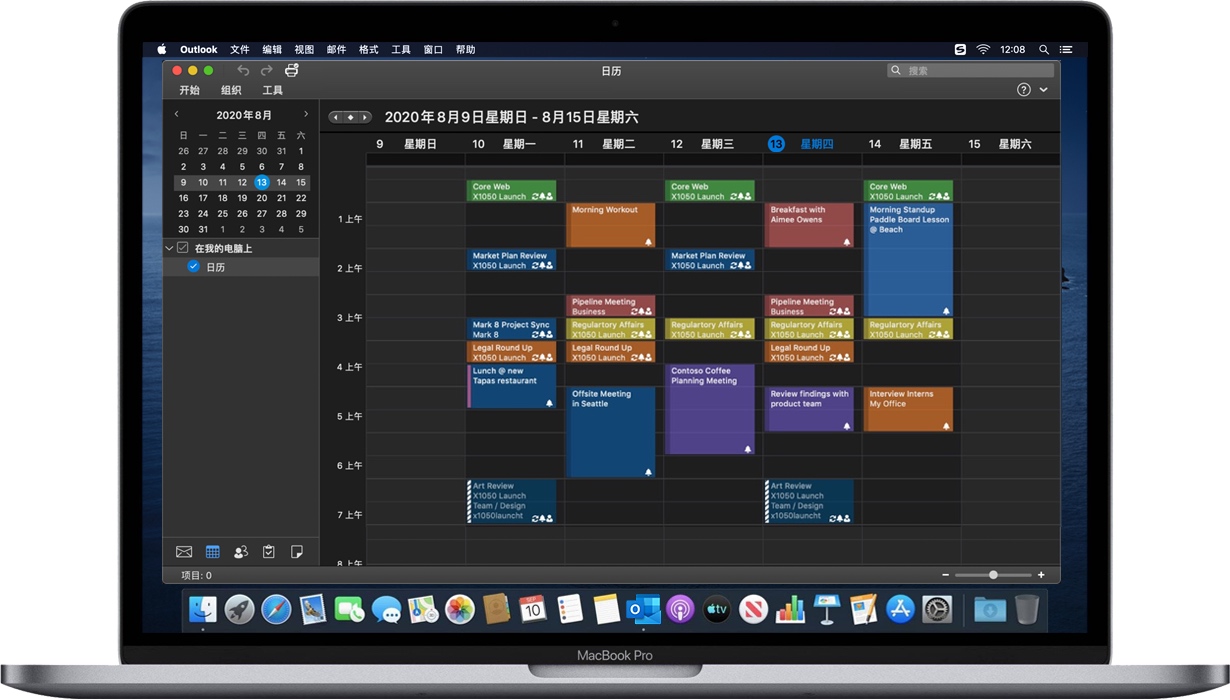Go to next month with the right chevron
Viewport: 1230px width, 700px height.
coord(306,114)
